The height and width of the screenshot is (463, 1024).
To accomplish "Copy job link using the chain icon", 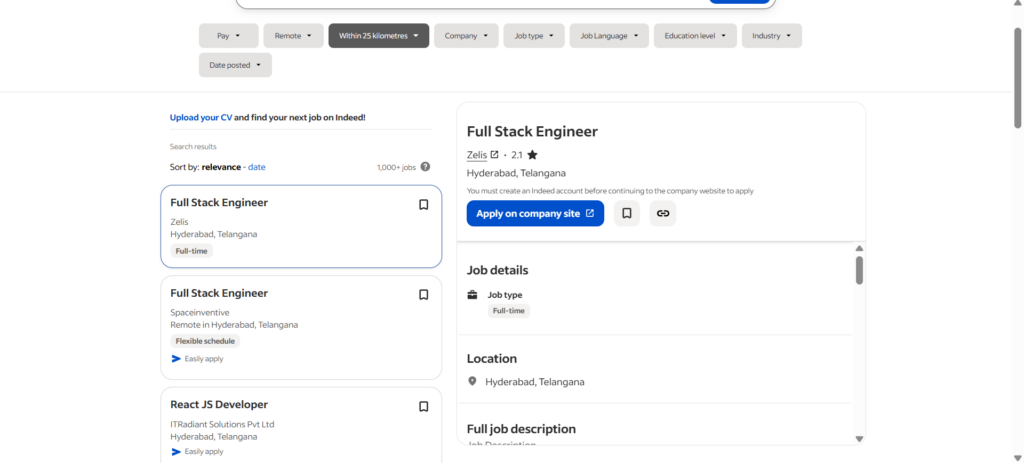I will pyautogui.click(x=662, y=213).
